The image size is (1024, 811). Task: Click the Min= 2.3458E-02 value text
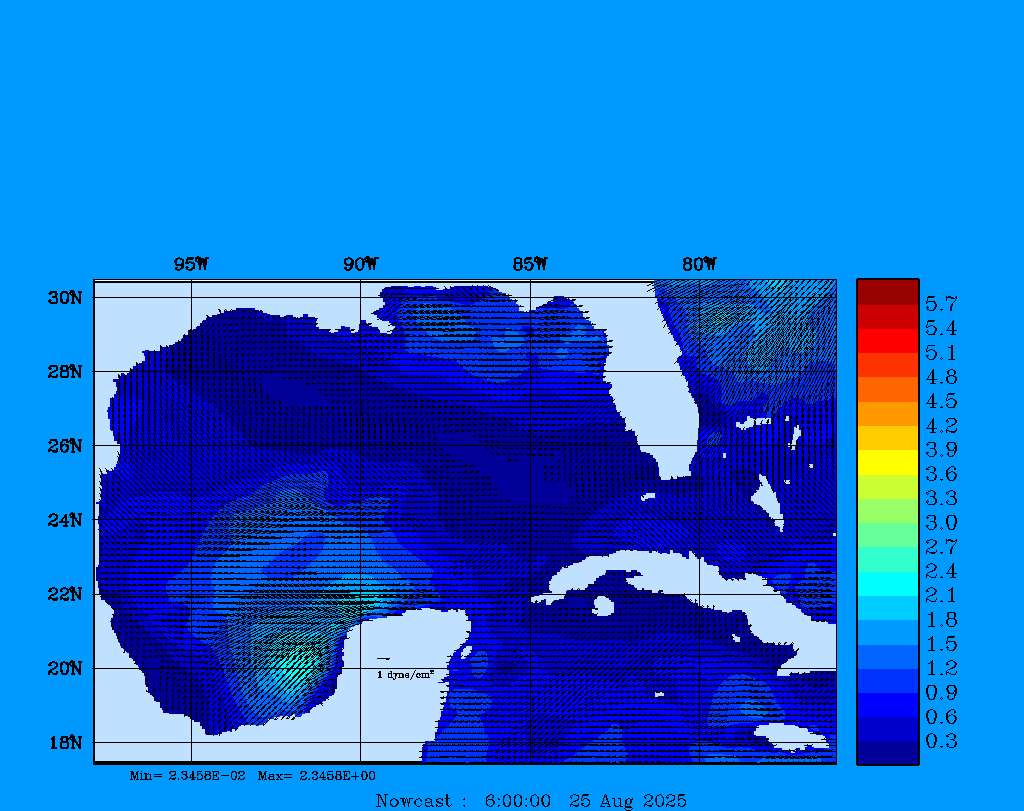coord(187,776)
